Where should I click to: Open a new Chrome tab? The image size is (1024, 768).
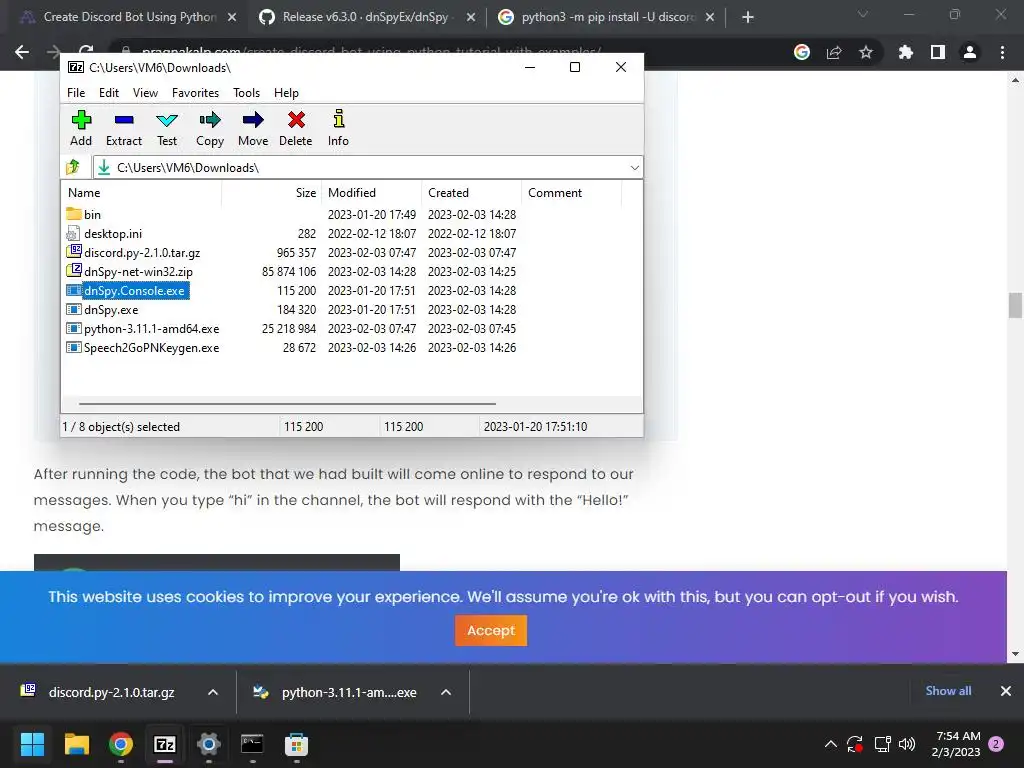coord(748,18)
